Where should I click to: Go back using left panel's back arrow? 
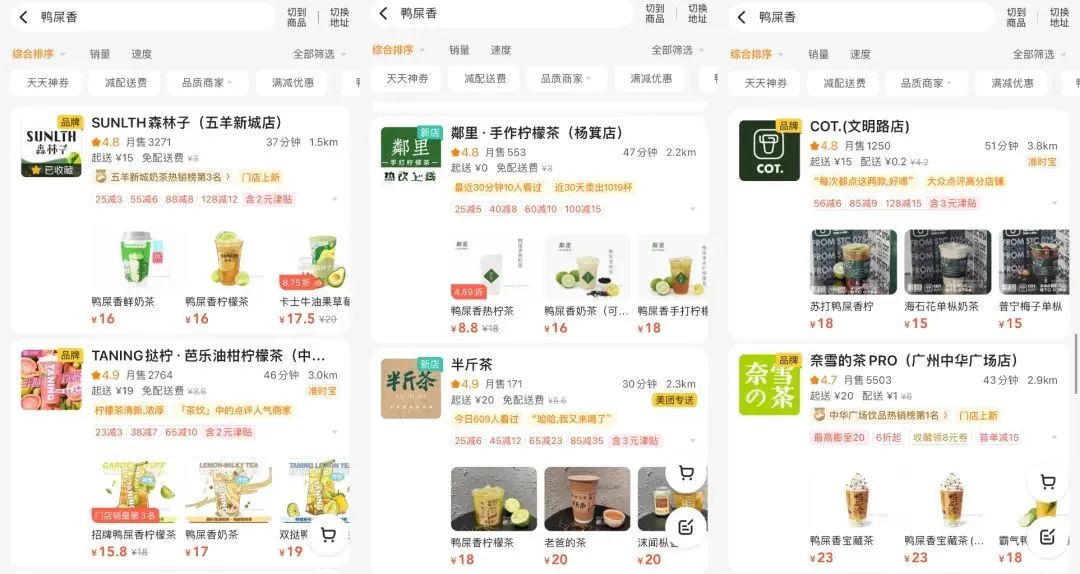coord(23,17)
